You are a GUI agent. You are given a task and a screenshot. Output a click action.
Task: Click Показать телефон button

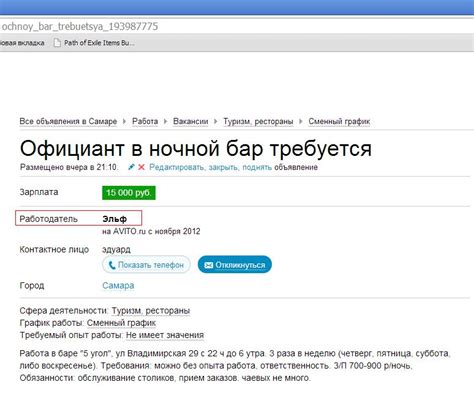tap(146, 265)
